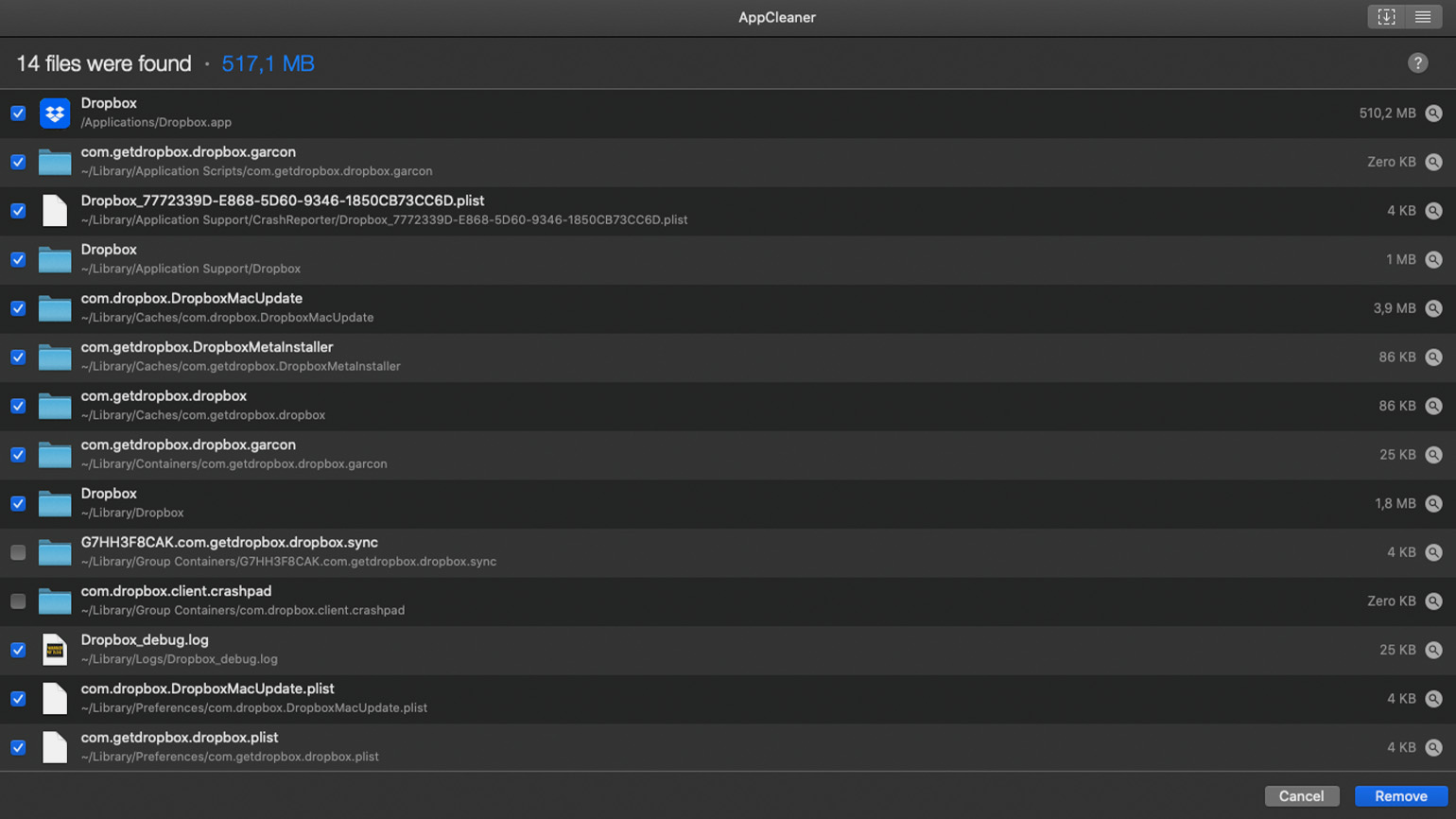Click folder icon of ~/Library/Dropbox entry
Viewport: 1456px width, 819px height.
tap(55, 504)
